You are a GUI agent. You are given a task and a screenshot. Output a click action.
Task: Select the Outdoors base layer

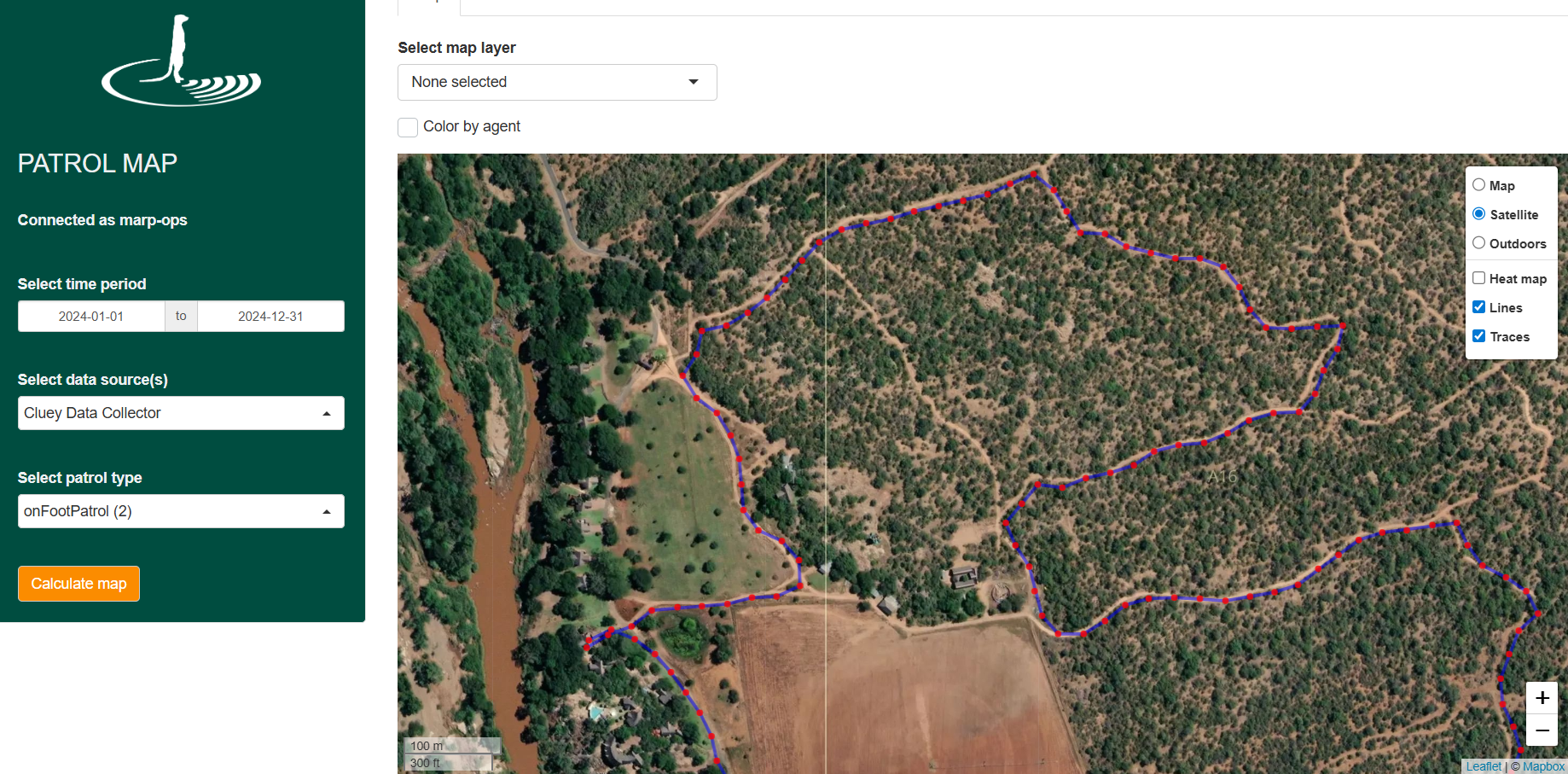coord(1479,243)
